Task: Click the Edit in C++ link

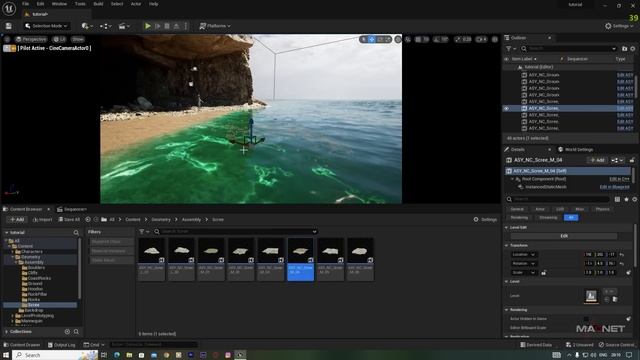Action: pyautogui.click(x=619, y=179)
